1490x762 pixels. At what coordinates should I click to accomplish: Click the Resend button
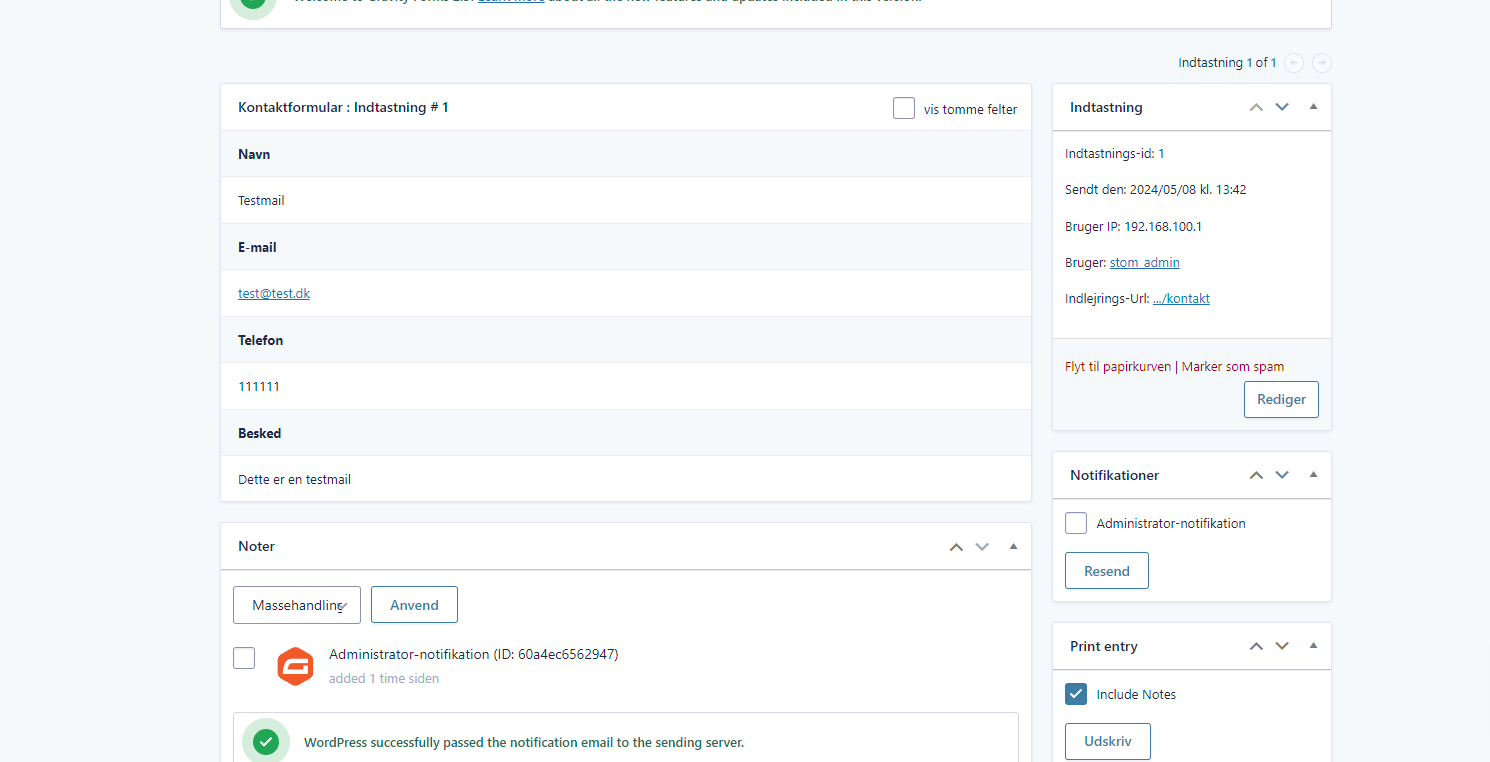(x=1107, y=571)
